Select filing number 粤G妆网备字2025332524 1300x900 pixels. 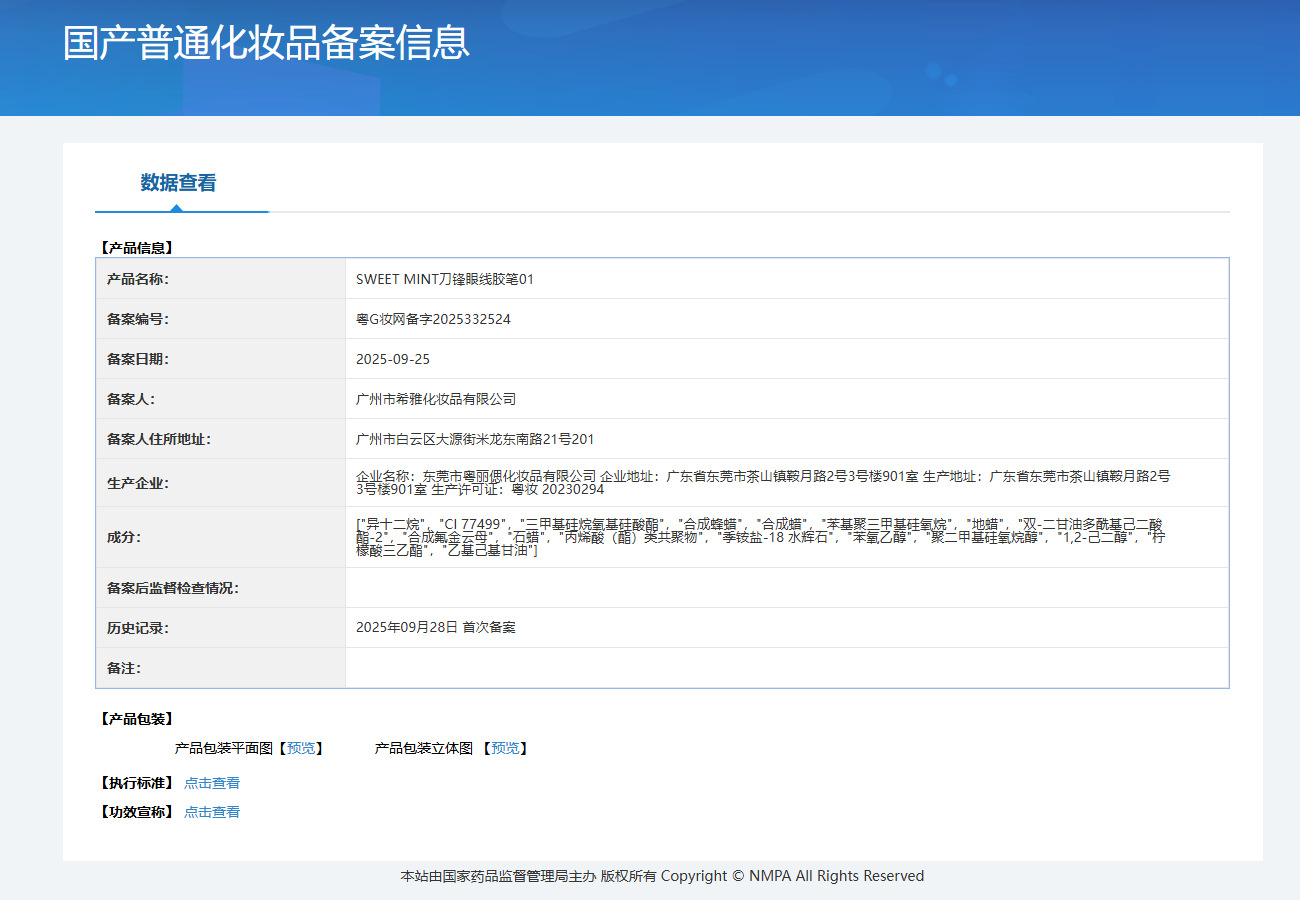pos(433,319)
